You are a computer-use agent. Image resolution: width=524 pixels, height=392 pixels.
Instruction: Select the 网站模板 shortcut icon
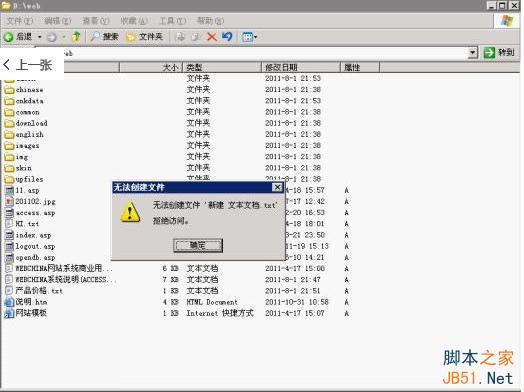pyautogui.click(x=9, y=313)
